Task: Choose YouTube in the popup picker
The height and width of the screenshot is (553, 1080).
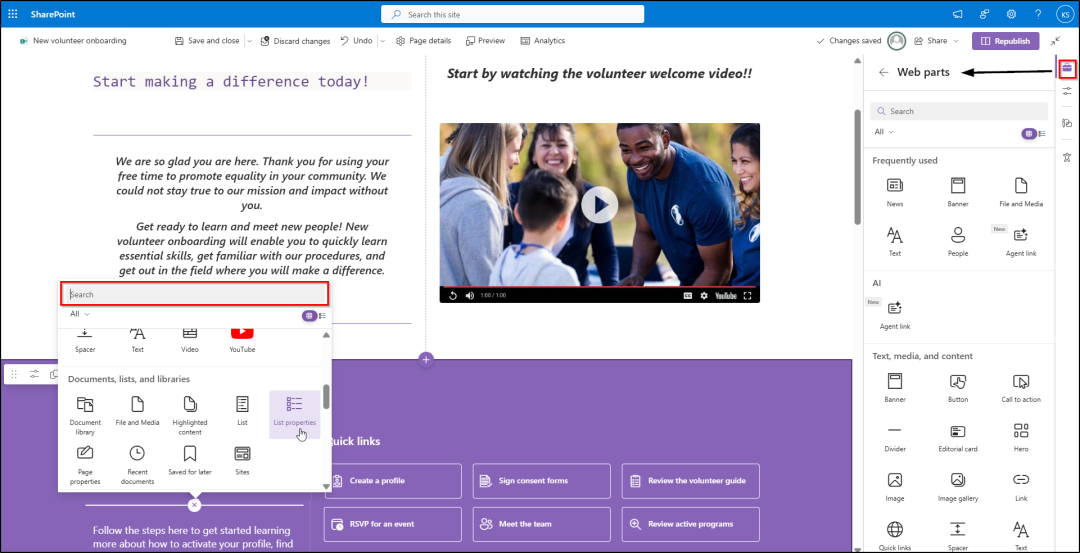Action: coord(242,340)
